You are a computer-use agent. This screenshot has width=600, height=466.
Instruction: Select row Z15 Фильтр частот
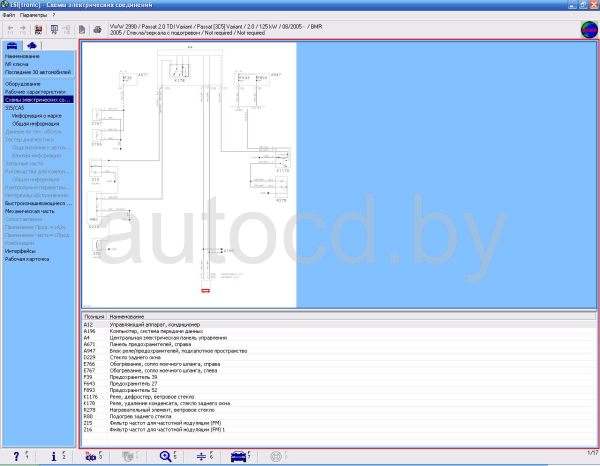[339, 423]
